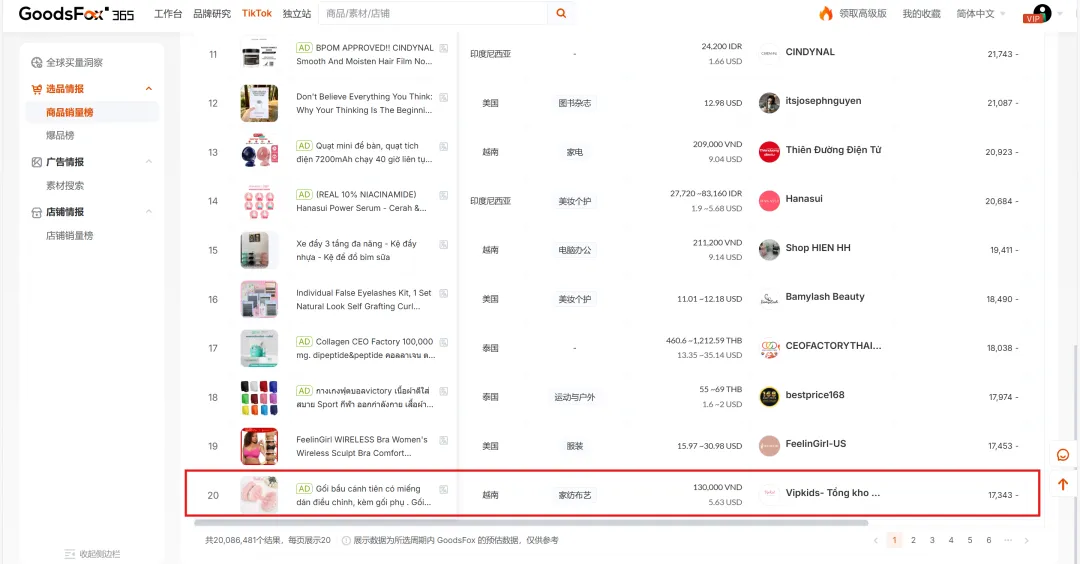Viewport: 1080px width, 564px height.
Task: Click the 家电 category tag
Action: [x=574, y=152]
